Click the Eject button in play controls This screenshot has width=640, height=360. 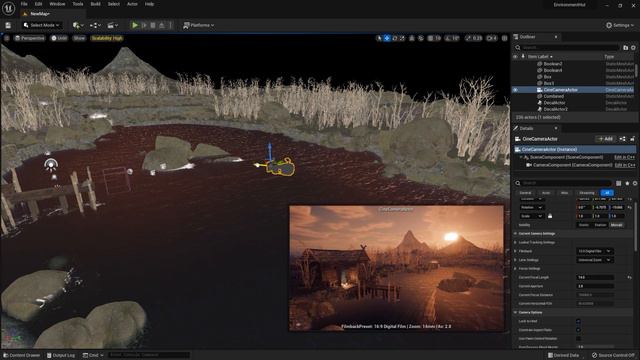pyautogui.click(x=162, y=25)
